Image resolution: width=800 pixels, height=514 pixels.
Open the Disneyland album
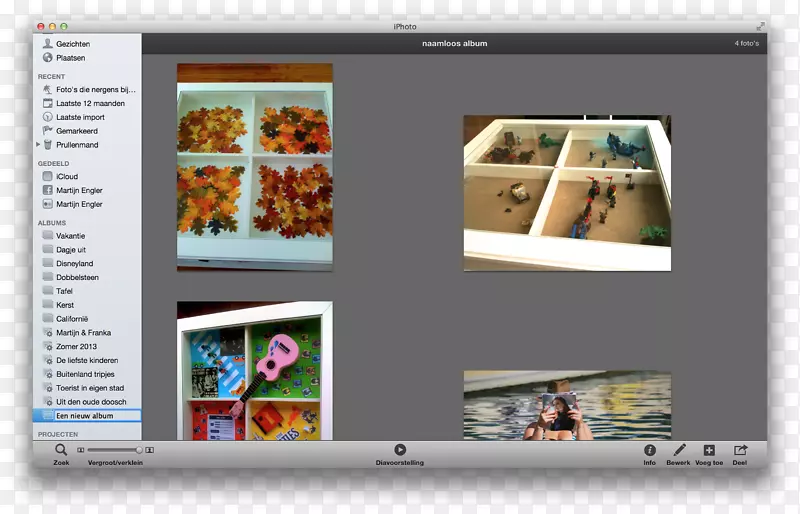pyautogui.click(x=76, y=263)
